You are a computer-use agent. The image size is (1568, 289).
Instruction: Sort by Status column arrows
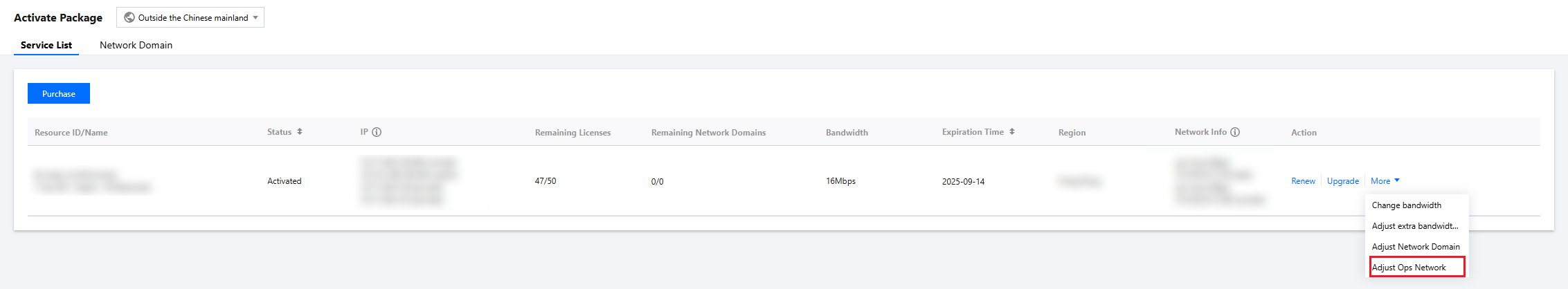[x=300, y=131]
